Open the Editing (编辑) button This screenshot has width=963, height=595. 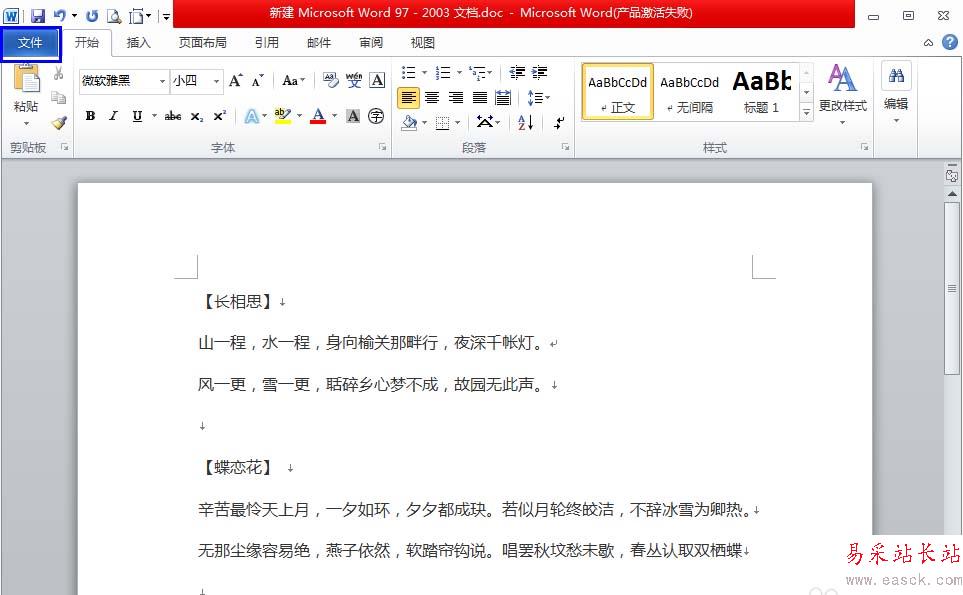click(x=896, y=93)
